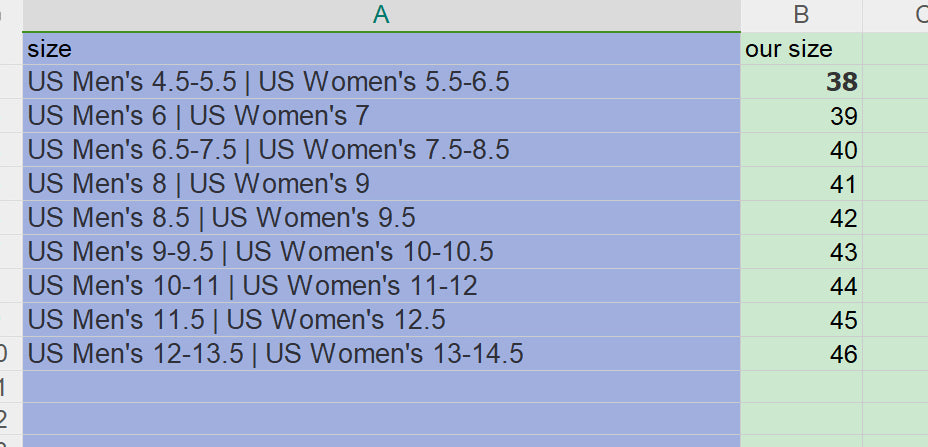This screenshot has height=447, width=928.
Task: Click the cell containing 42
Action: tap(800, 218)
